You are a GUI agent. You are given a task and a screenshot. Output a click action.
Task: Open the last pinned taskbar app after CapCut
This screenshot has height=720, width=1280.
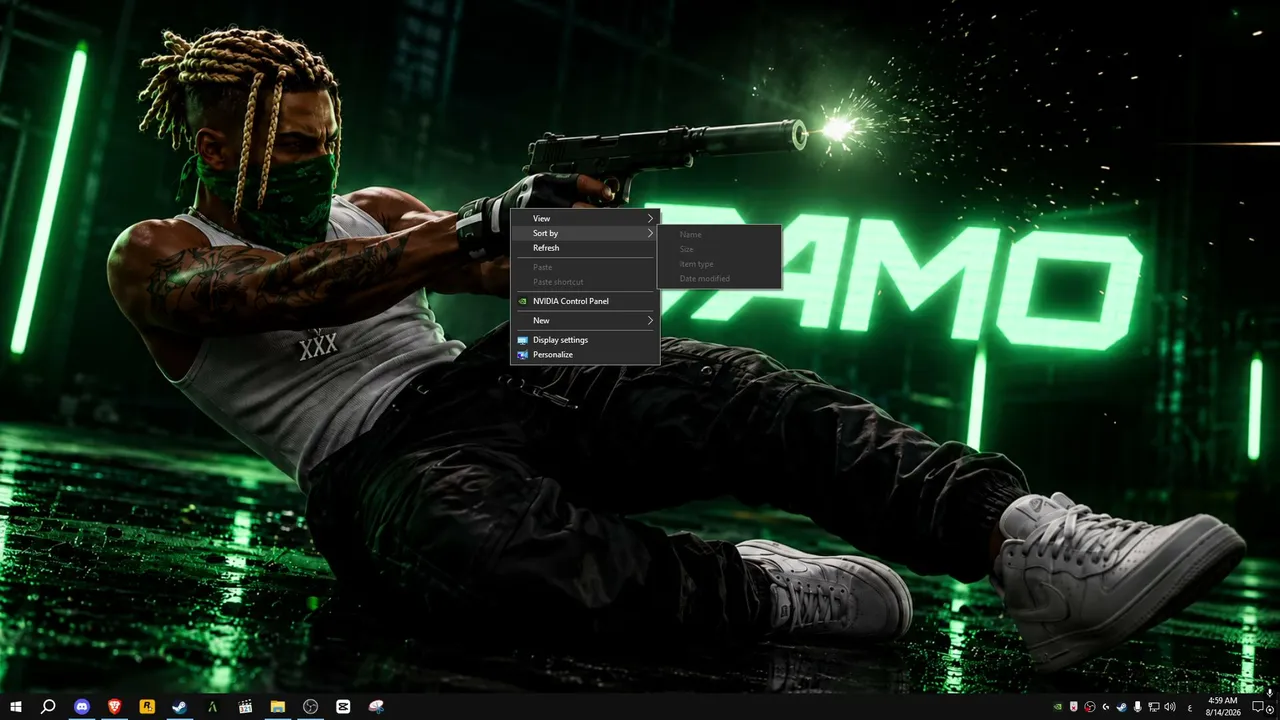[x=376, y=706]
